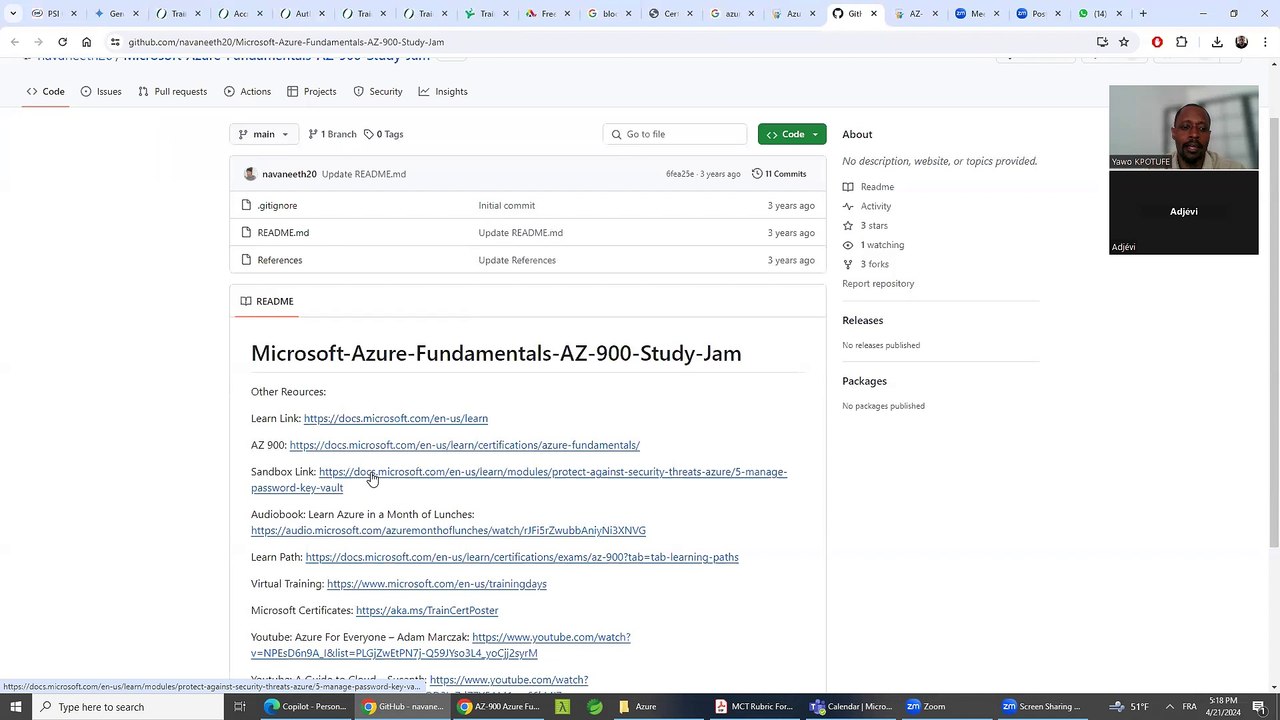Click Yawo KPOTUFE's video thumbnail
The height and width of the screenshot is (720, 1280).
click(1184, 127)
